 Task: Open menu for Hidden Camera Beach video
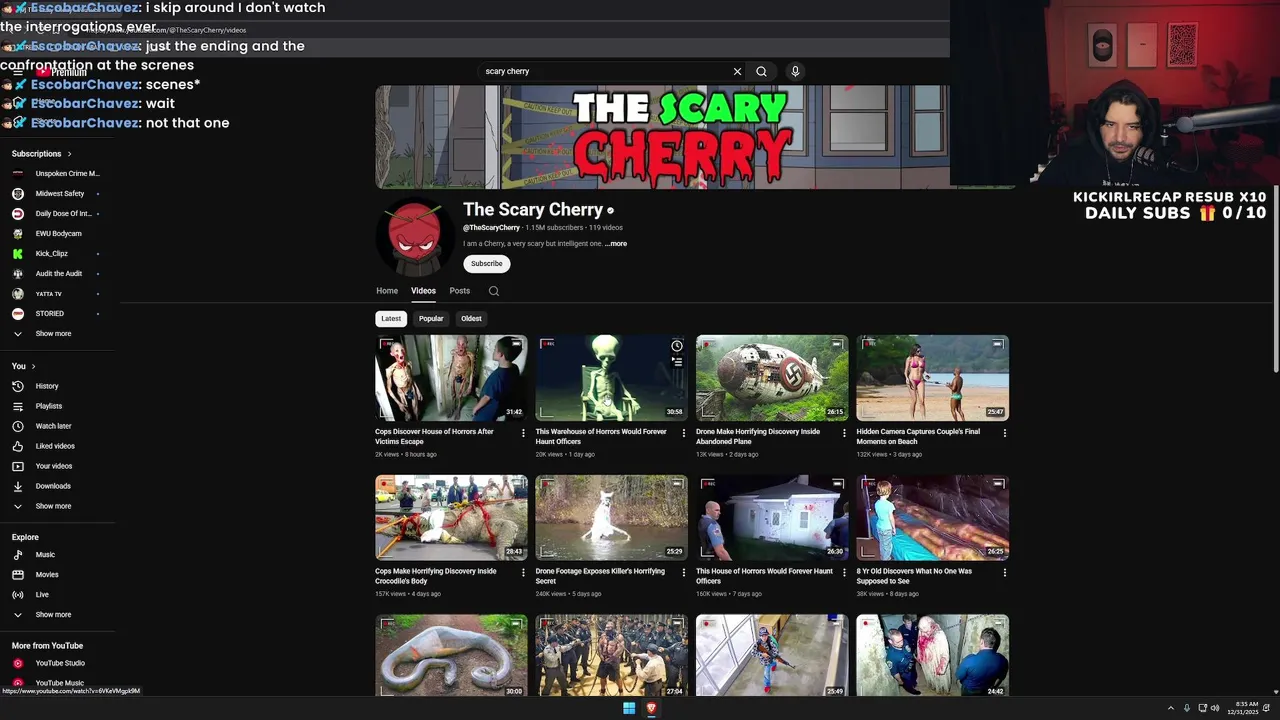[x=1004, y=433]
